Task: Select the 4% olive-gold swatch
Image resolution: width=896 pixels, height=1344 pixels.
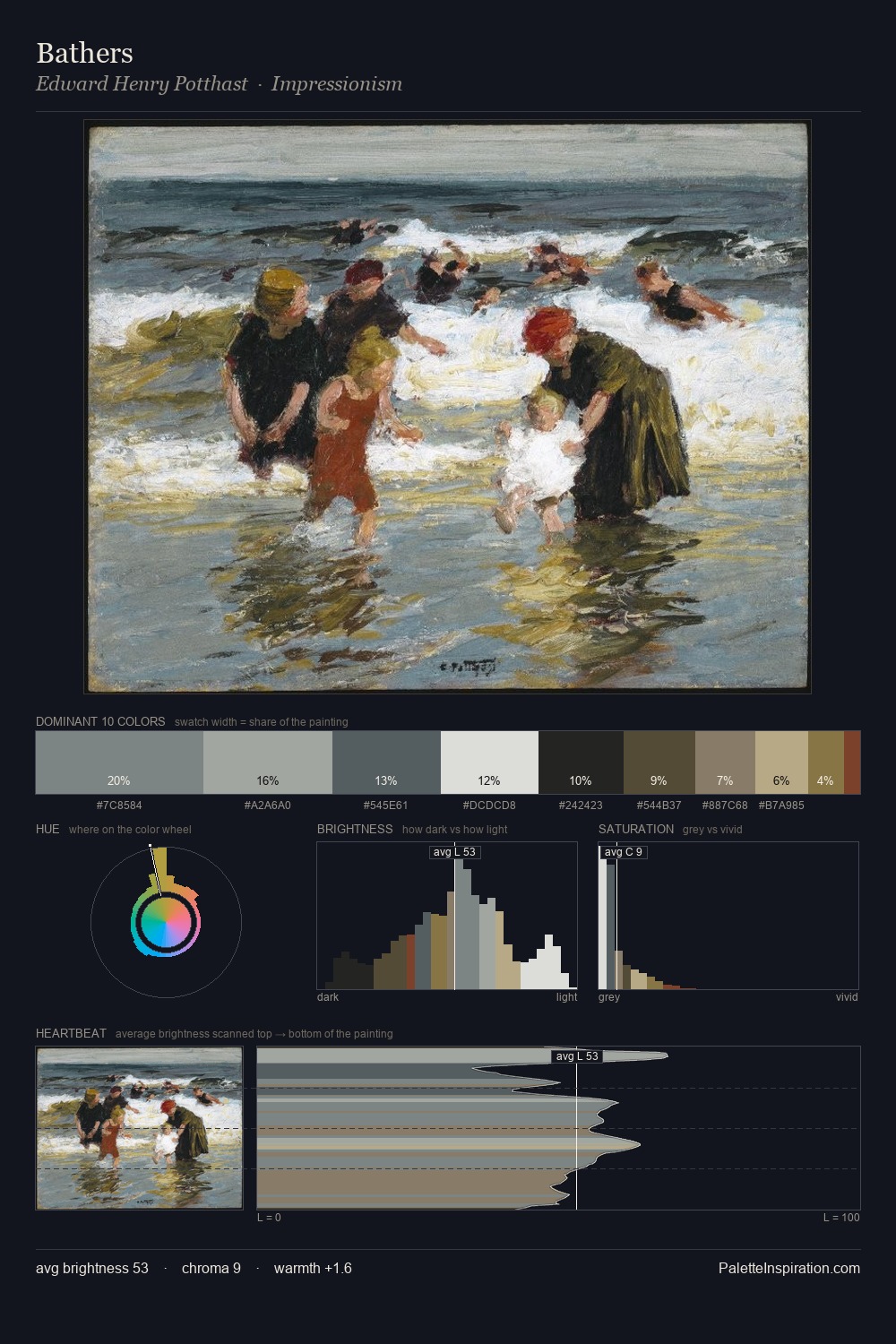Action: [825, 762]
